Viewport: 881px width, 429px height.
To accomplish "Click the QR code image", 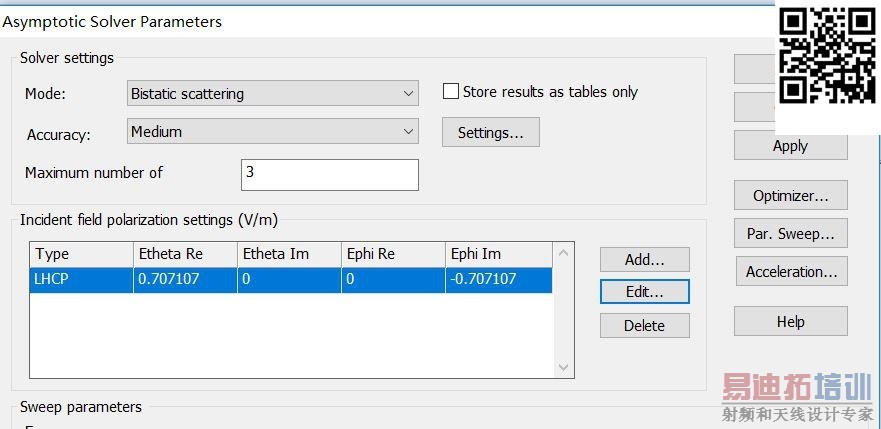I will pos(826,55).
